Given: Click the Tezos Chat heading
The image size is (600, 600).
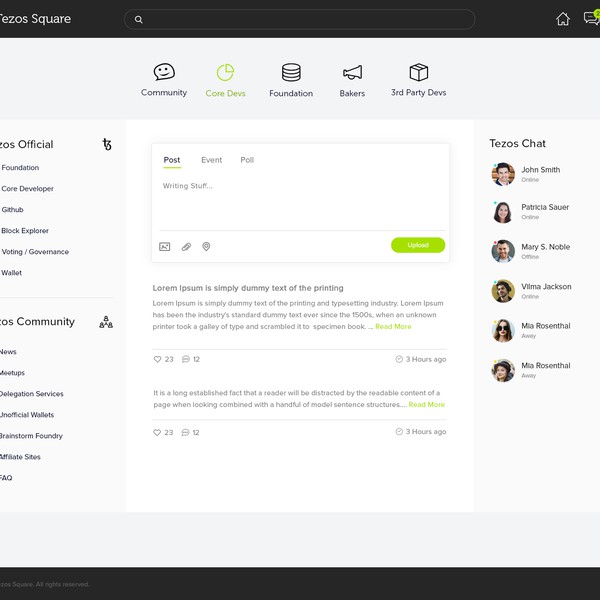Looking at the screenshot, I should 517,143.
